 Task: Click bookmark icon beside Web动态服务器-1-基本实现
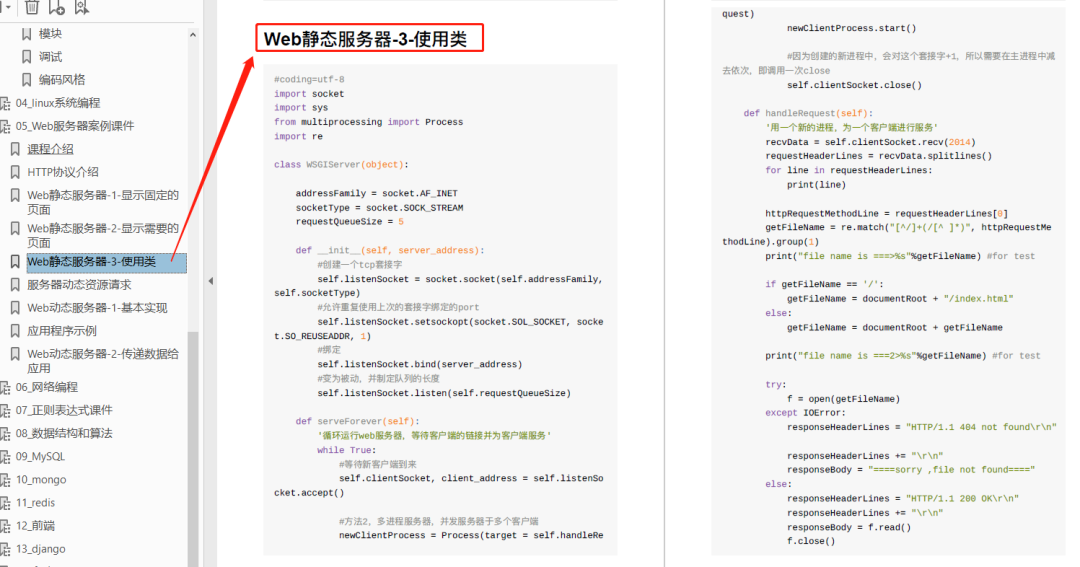15,308
